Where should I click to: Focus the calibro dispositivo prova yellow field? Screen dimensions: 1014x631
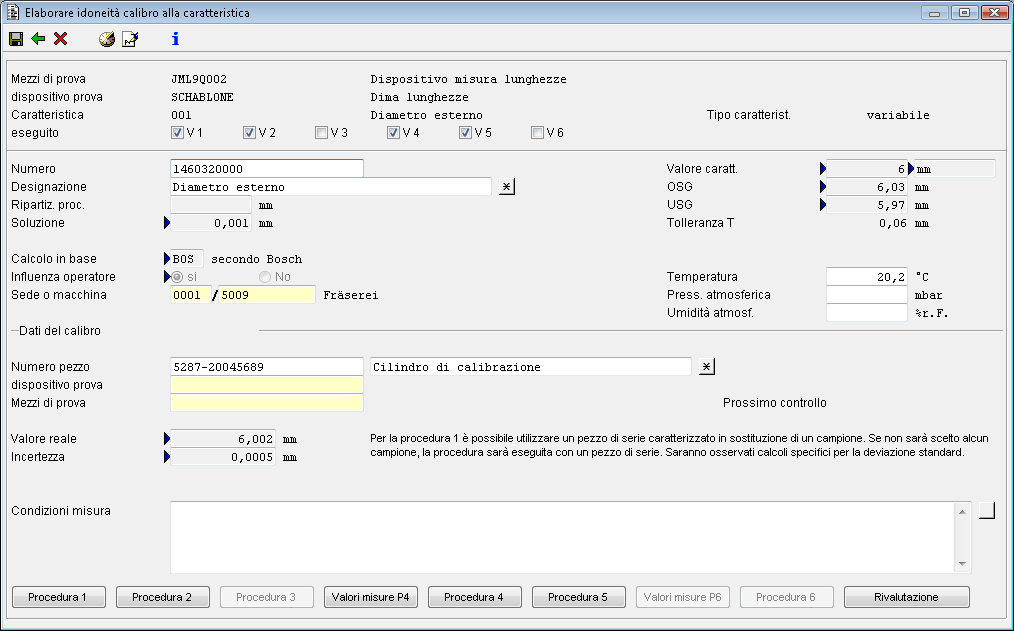pos(267,385)
